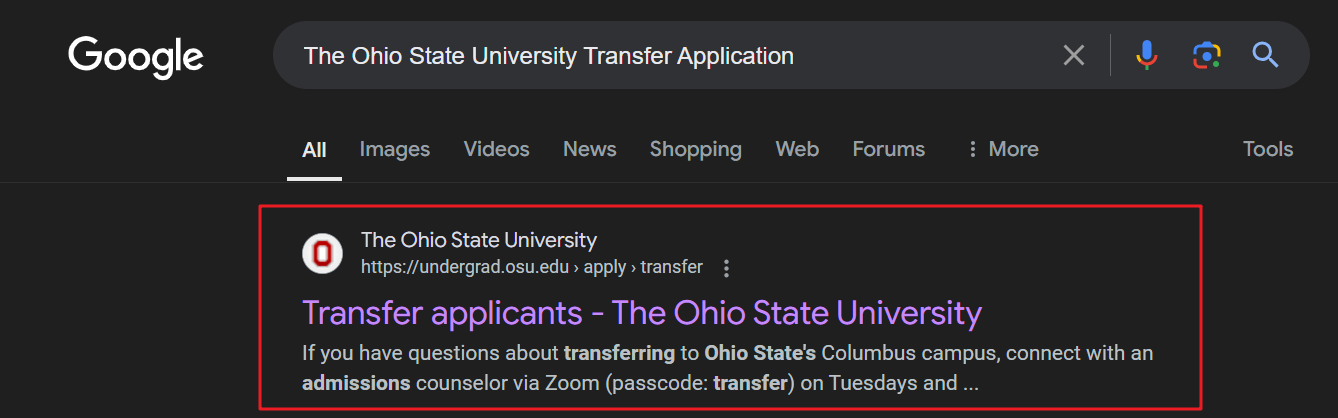1338x418 pixels.
Task: Switch to the Videos tab
Action: pos(497,149)
